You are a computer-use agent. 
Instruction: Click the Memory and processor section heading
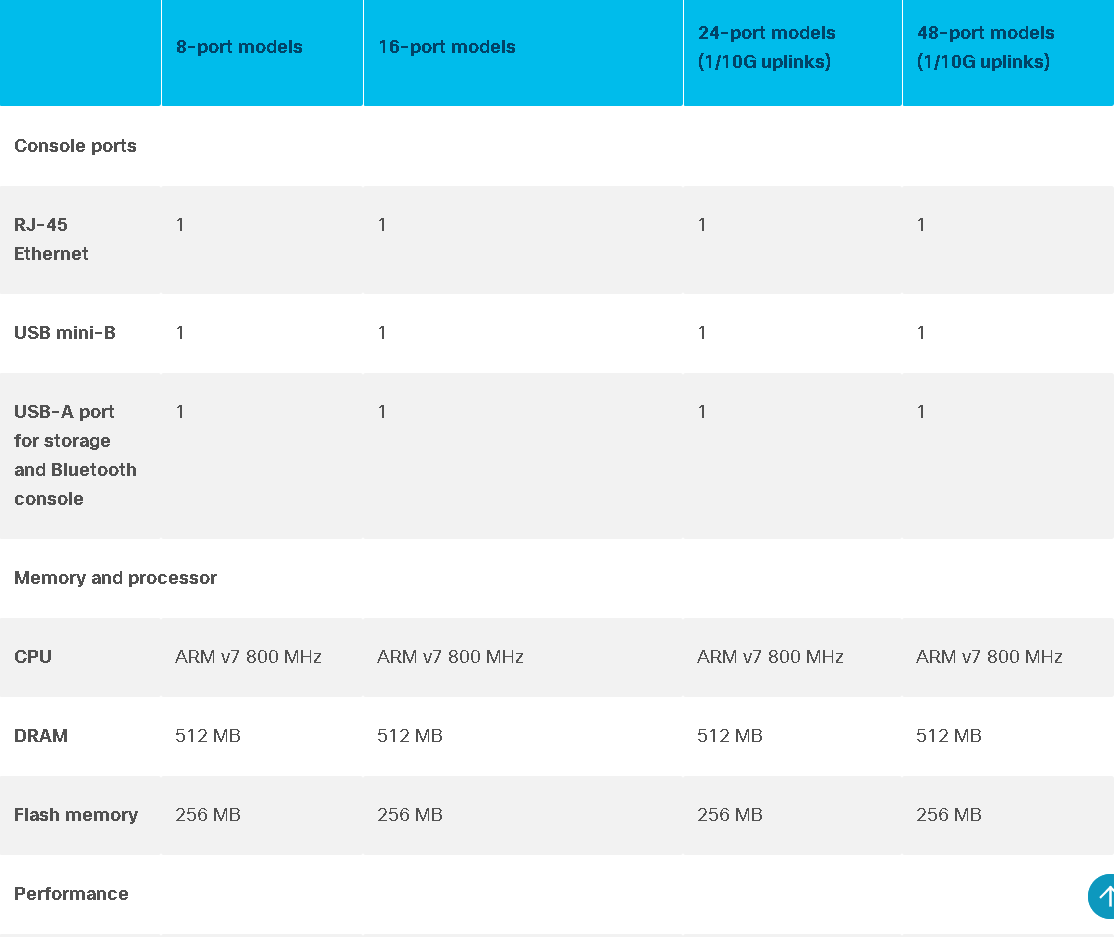coord(116,578)
